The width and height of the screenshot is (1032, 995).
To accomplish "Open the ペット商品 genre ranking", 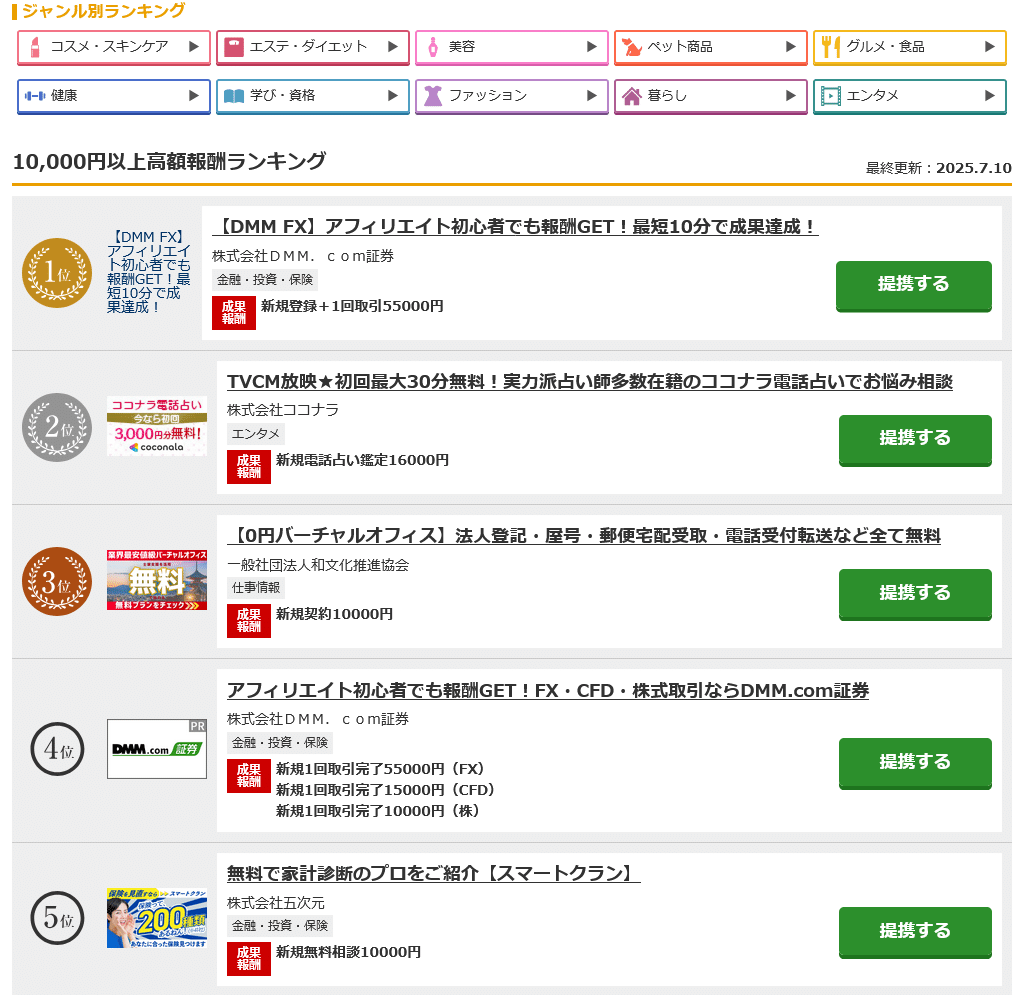I will click(711, 47).
